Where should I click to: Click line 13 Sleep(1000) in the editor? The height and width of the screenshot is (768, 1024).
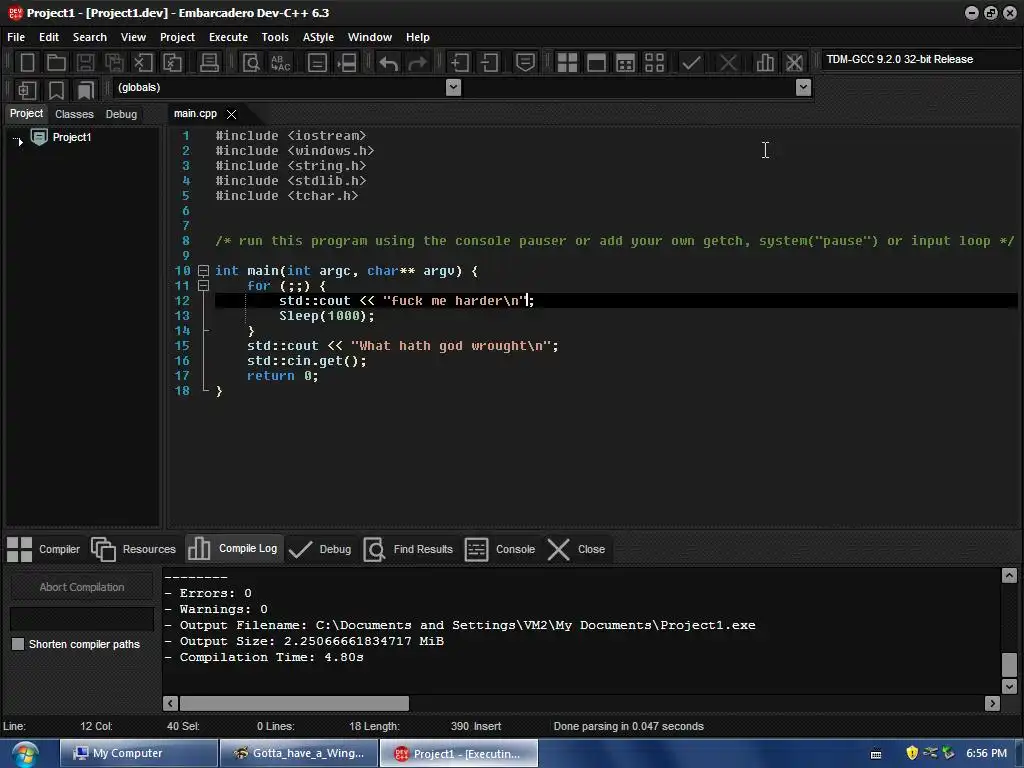click(327, 316)
